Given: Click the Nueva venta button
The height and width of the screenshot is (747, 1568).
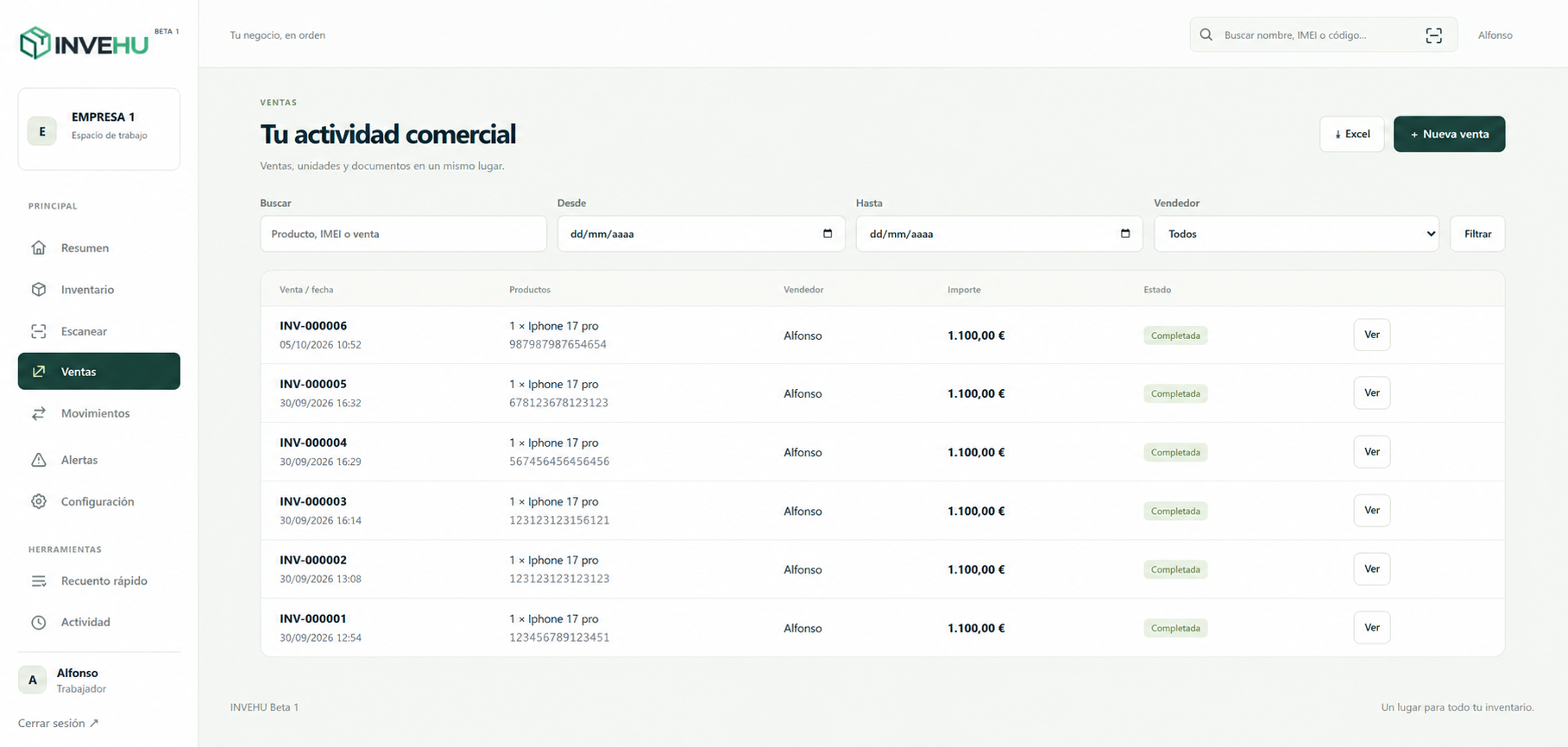Looking at the screenshot, I should [1449, 134].
